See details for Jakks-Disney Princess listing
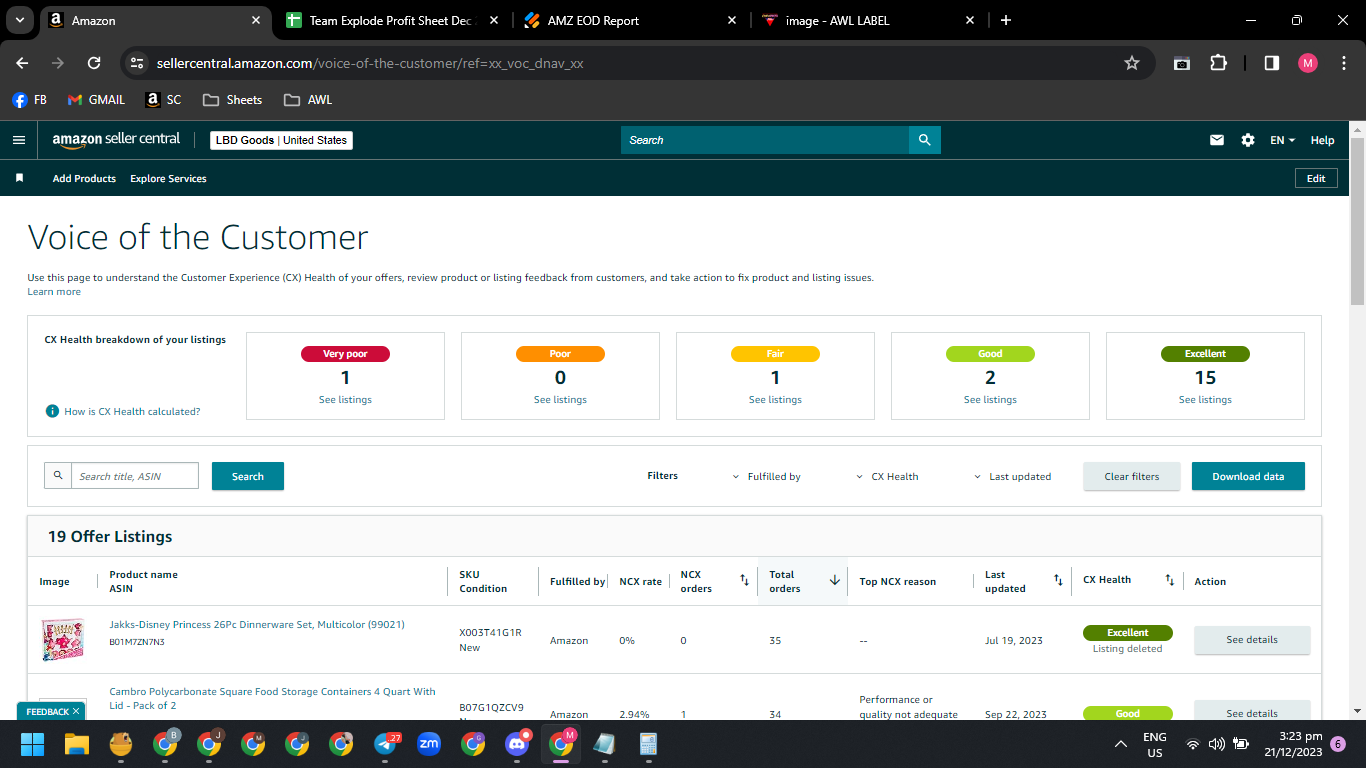1366x768 pixels. tap(1252, 640)
